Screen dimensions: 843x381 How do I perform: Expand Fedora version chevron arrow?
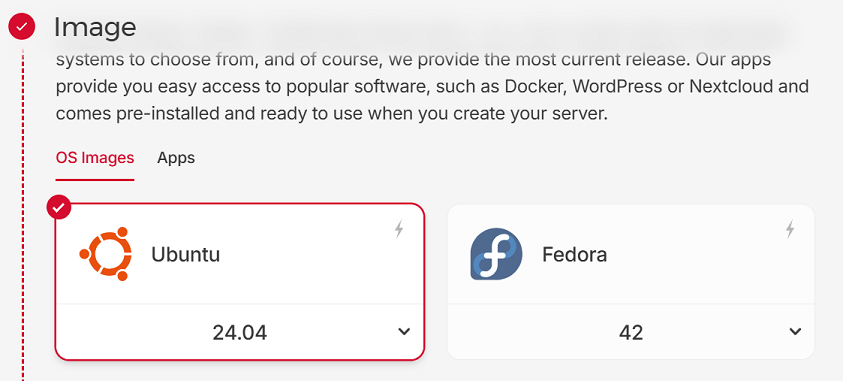tap(795, 332)
